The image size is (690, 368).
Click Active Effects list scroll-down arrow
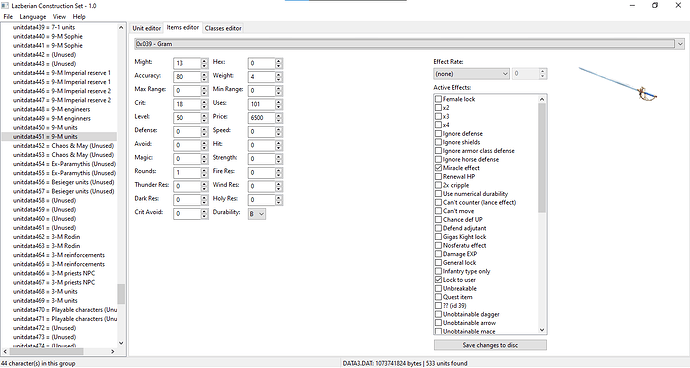(x=542, y=330)
